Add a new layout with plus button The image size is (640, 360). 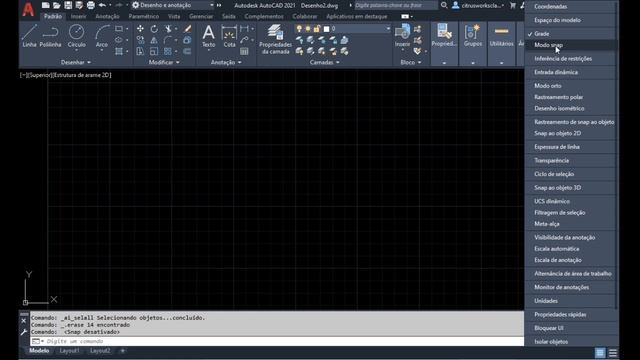click(x=122, y=351)
